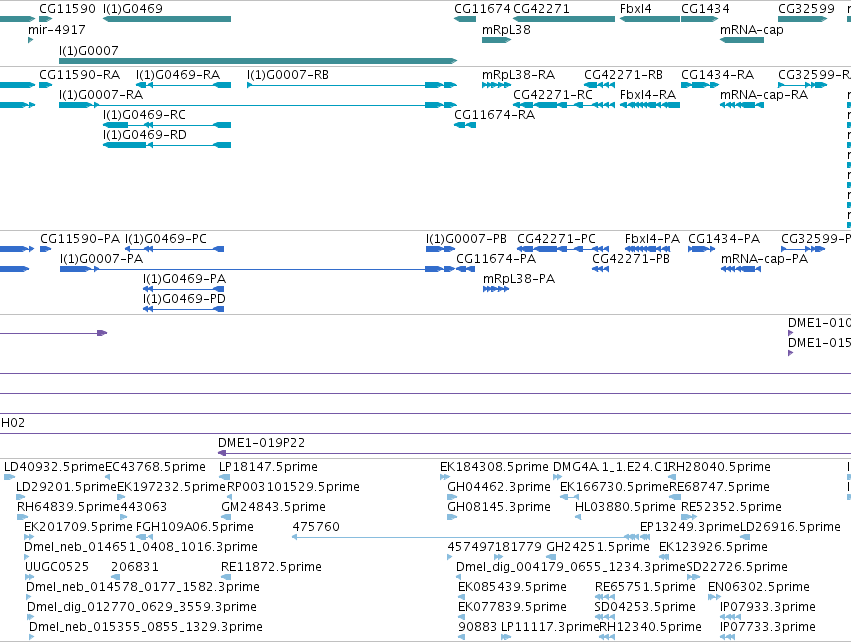Select EST UUGC0525
851x642 pixels.
(57, 567)
